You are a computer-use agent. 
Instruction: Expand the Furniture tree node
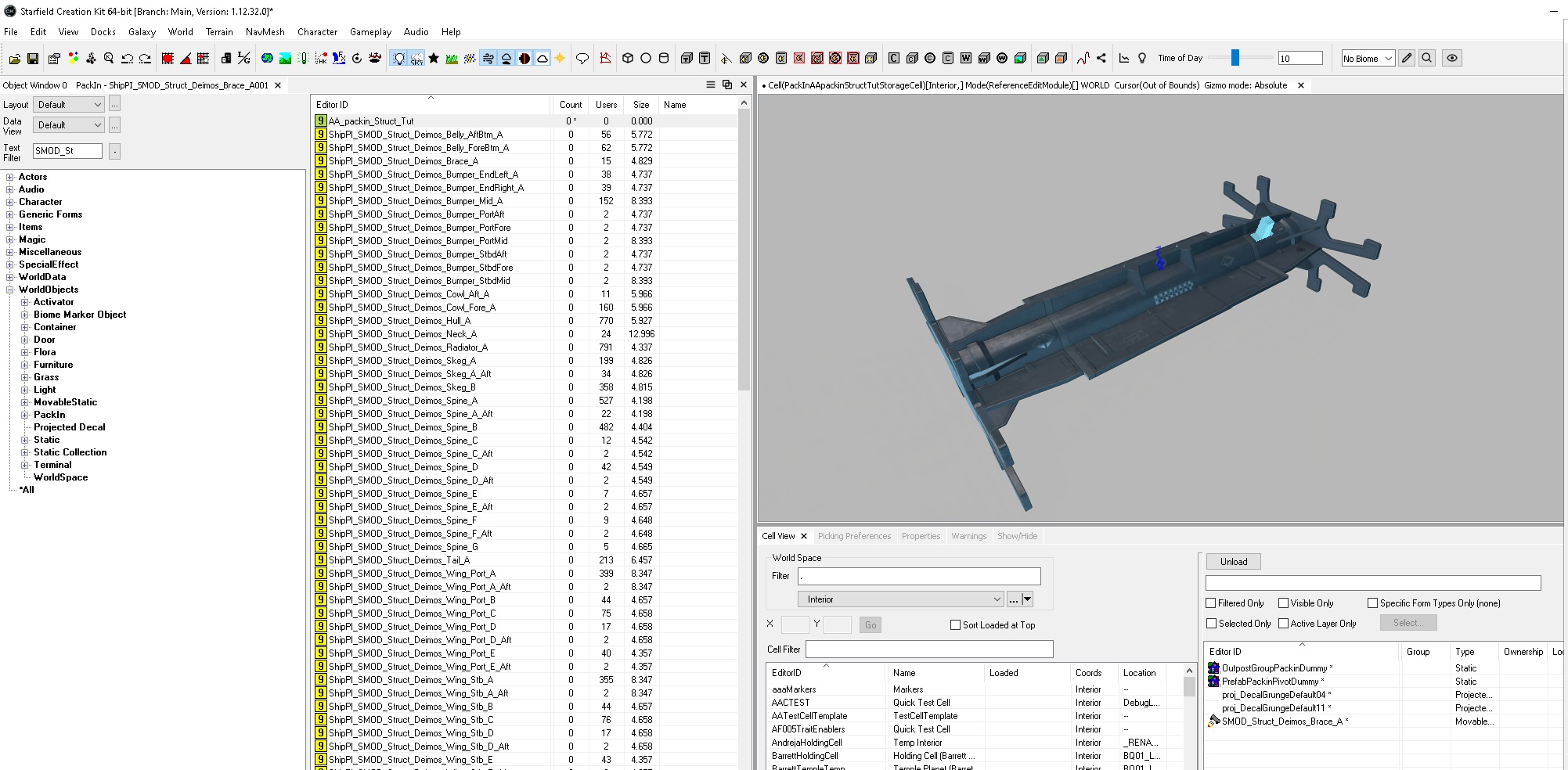25,365
